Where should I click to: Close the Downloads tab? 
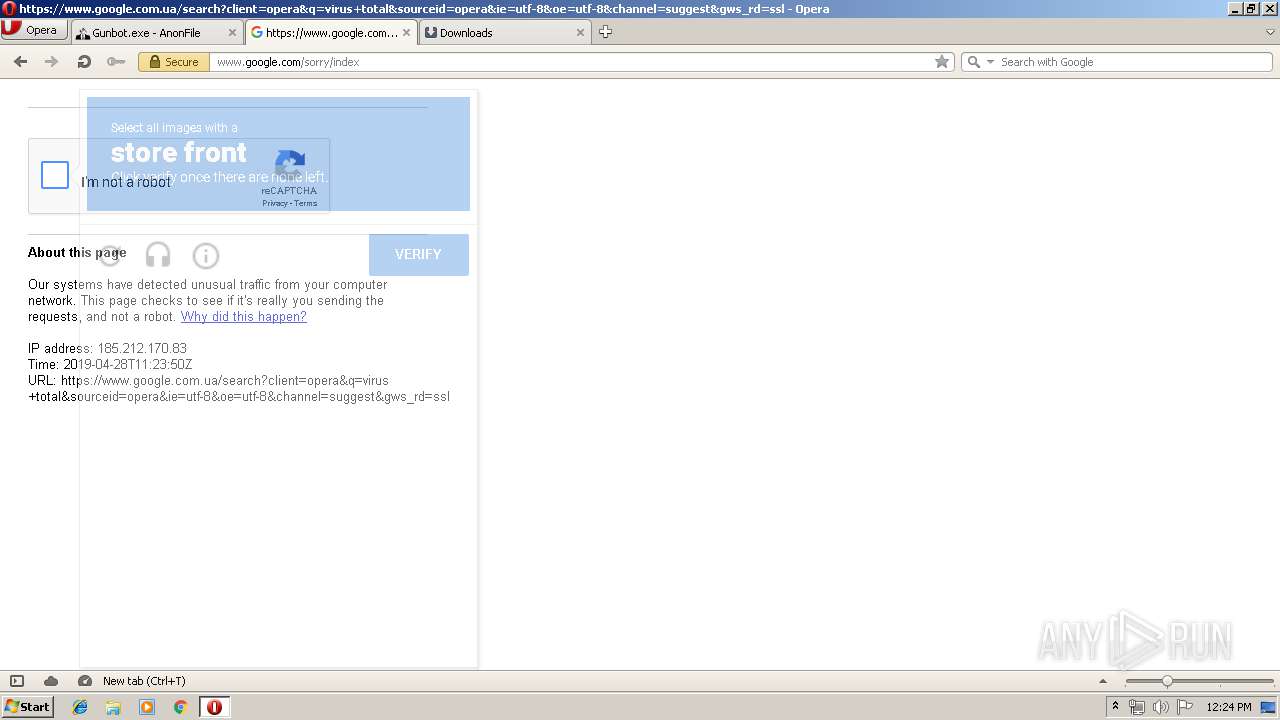click(580, 32)
